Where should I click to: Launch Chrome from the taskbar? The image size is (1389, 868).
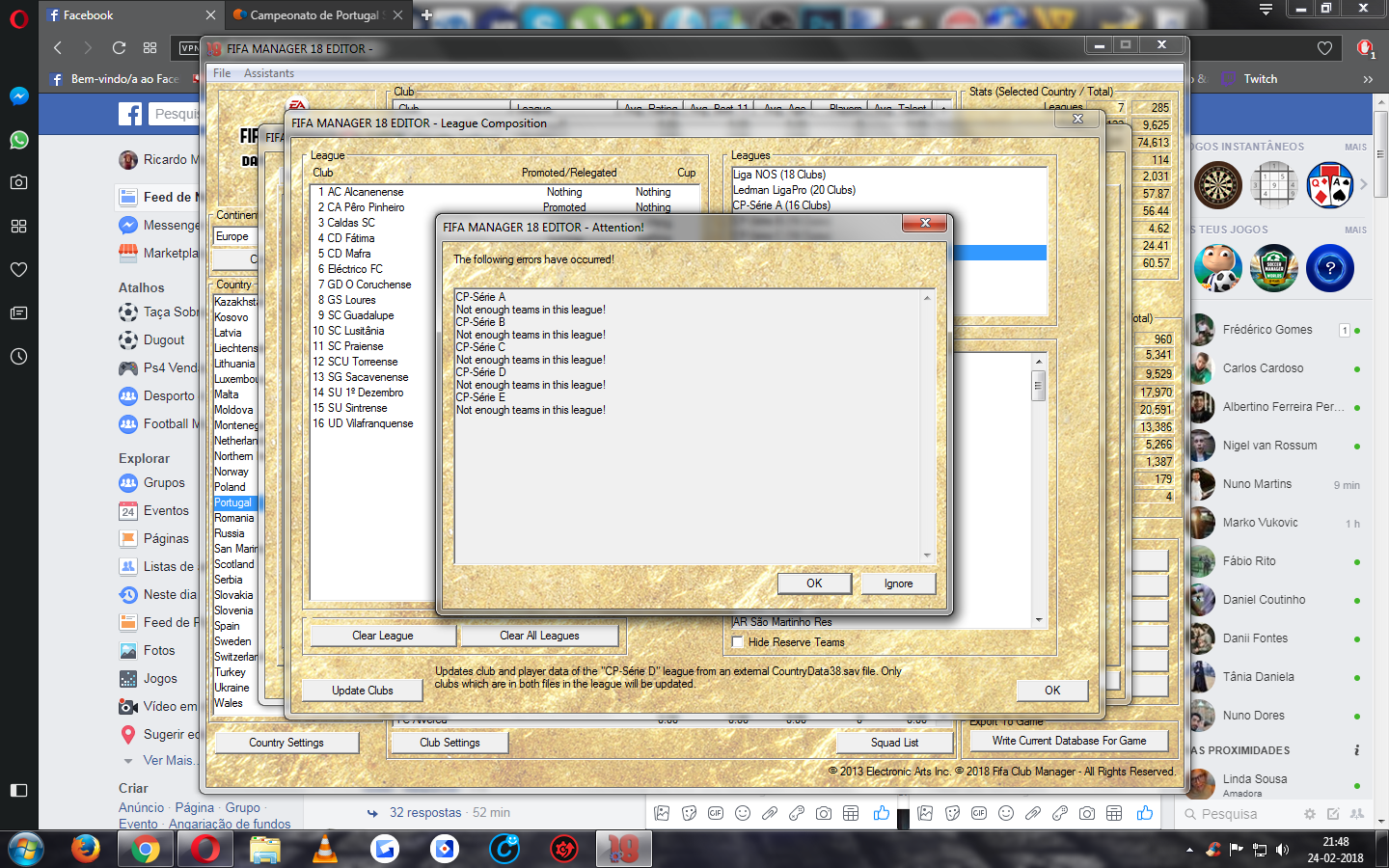point(146,849)
